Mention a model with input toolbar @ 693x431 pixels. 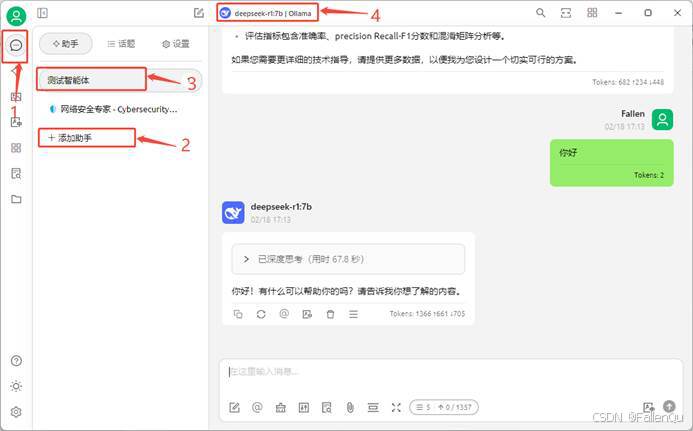click(257, 407)
